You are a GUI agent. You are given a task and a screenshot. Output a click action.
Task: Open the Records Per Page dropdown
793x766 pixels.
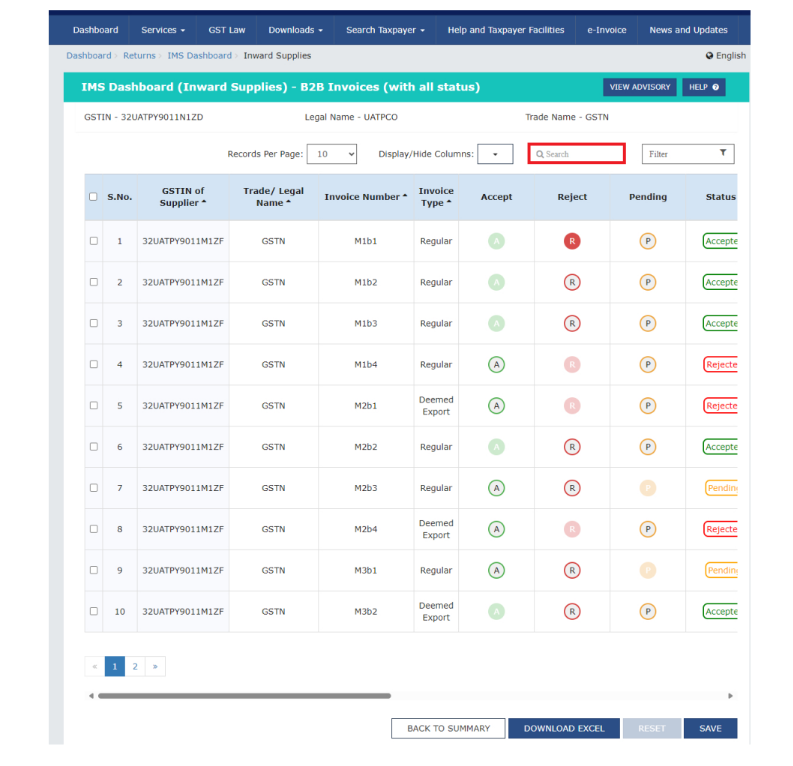coord(332,154)
